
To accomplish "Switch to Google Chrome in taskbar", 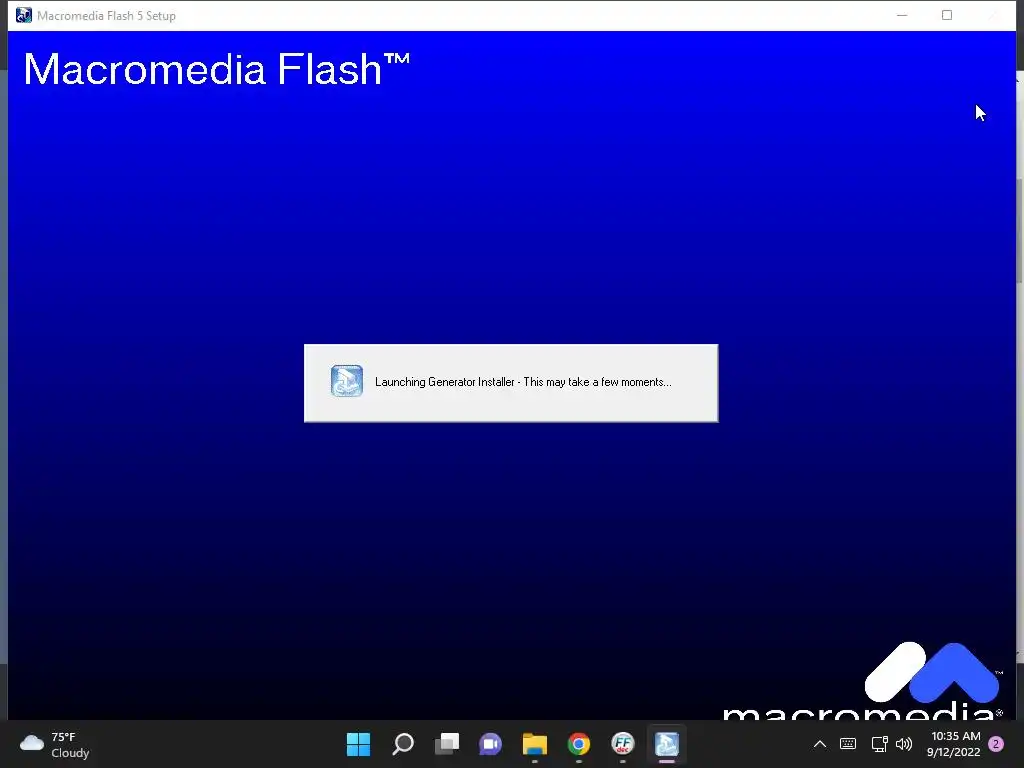I will (x=579, y=744).
